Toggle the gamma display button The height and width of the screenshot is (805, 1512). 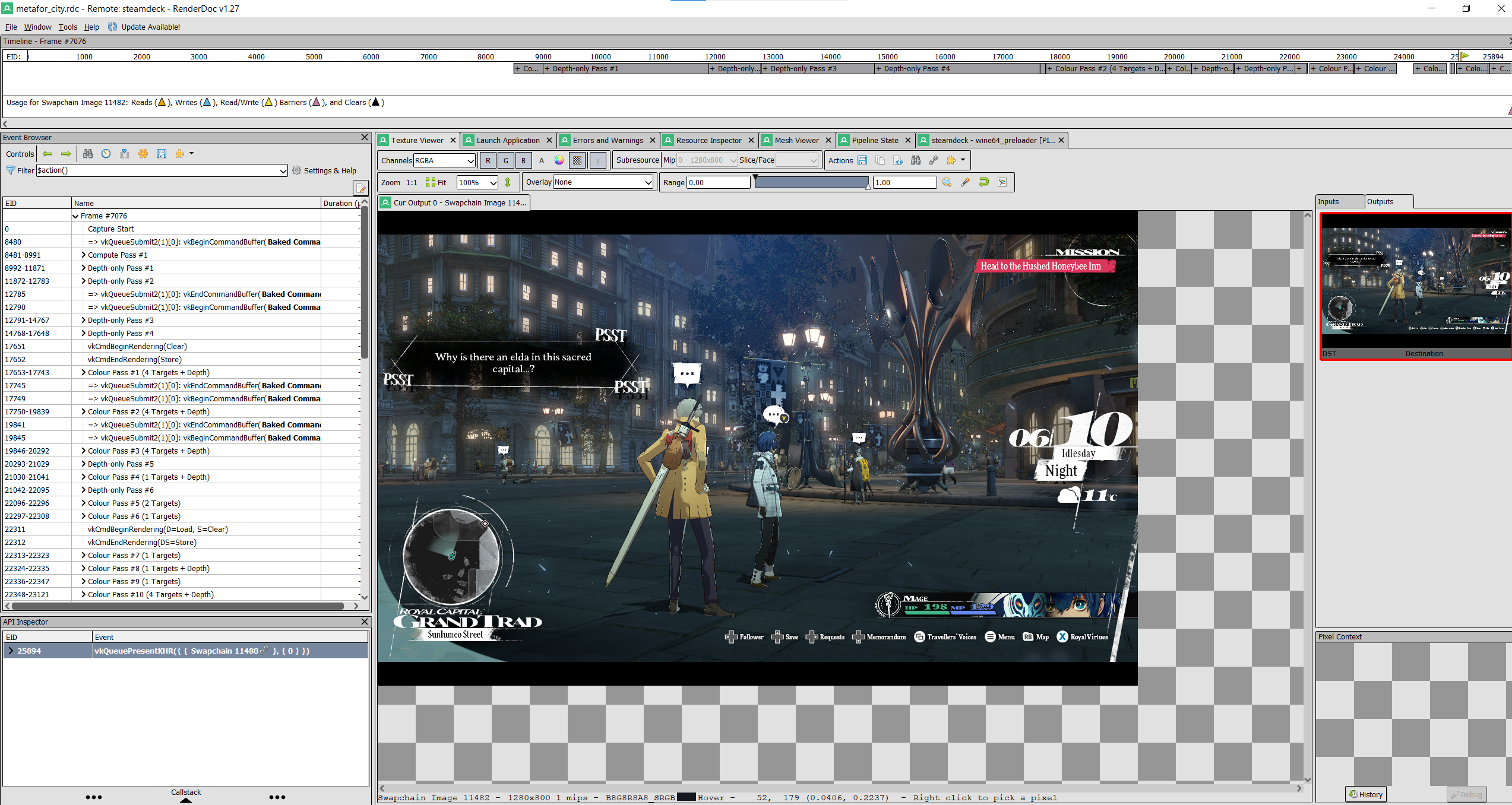(598, 160)
